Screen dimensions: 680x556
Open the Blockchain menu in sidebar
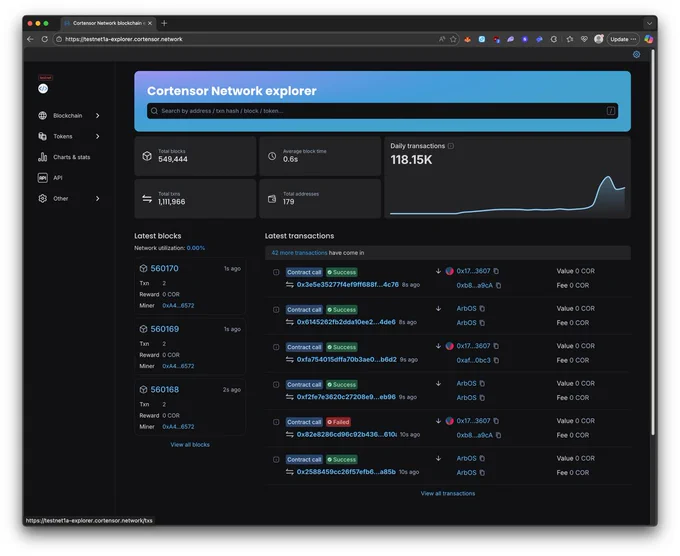[69, 115]
